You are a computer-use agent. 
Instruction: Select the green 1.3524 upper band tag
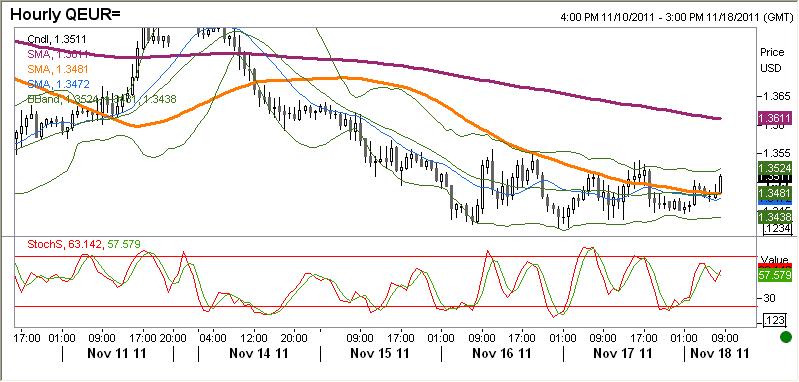click(x=775, y=168)
